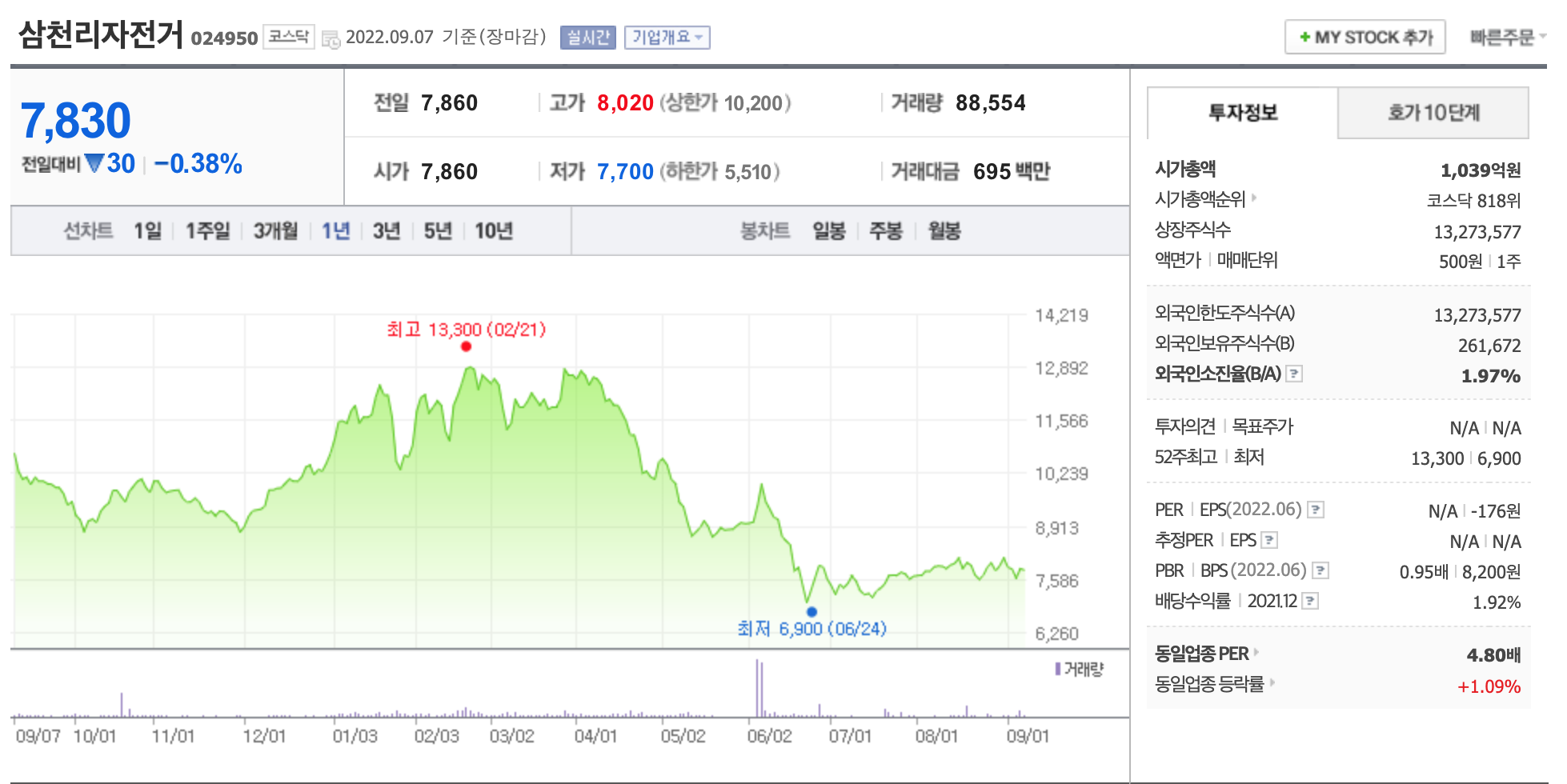Viewport: 1567px width, 784px height.
Task: Click the 거래량 legend marker on the chart
Action: pos(1058,669)
